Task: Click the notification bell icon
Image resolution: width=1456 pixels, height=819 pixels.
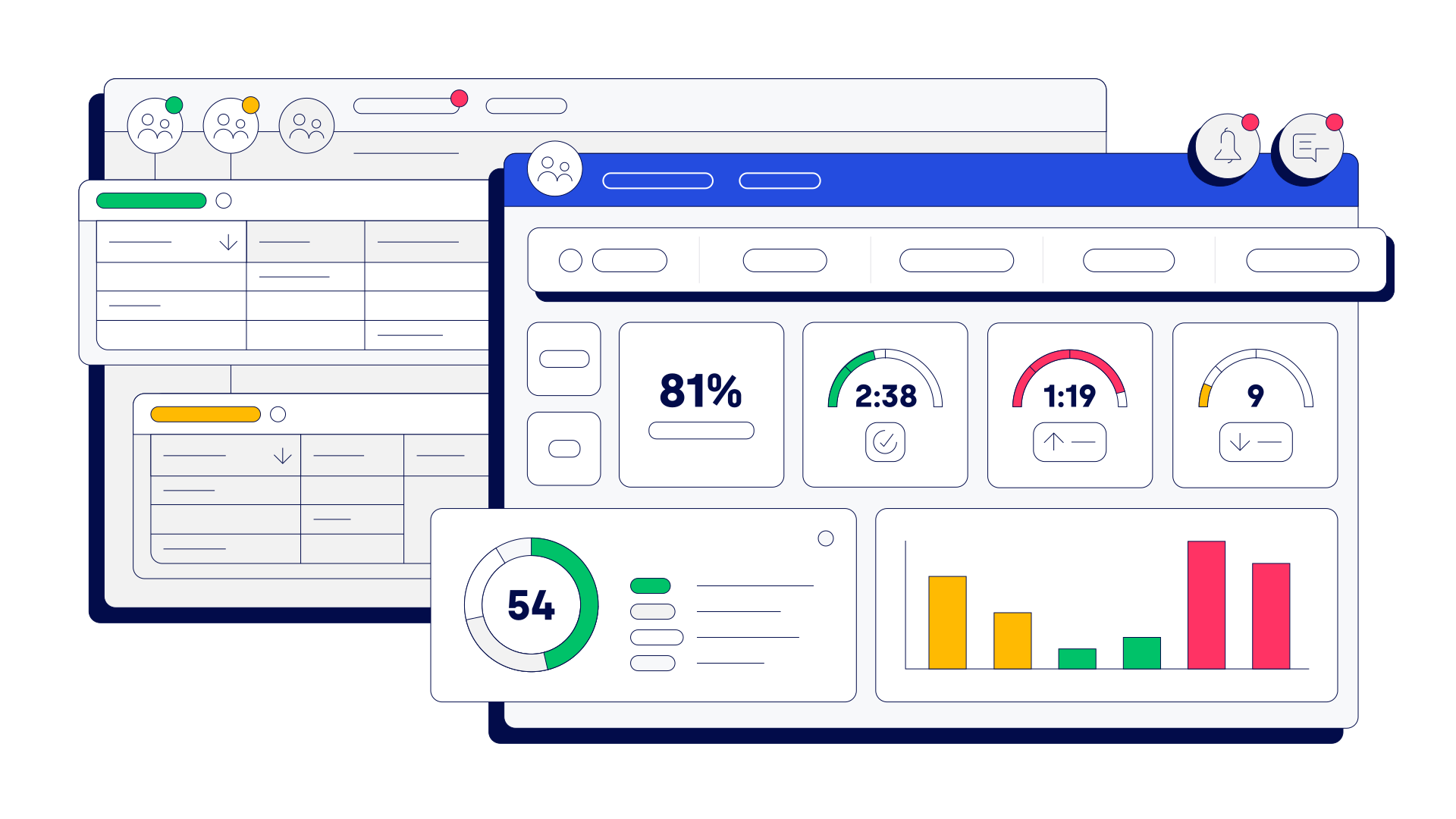Action: (x=1226, y=150)
